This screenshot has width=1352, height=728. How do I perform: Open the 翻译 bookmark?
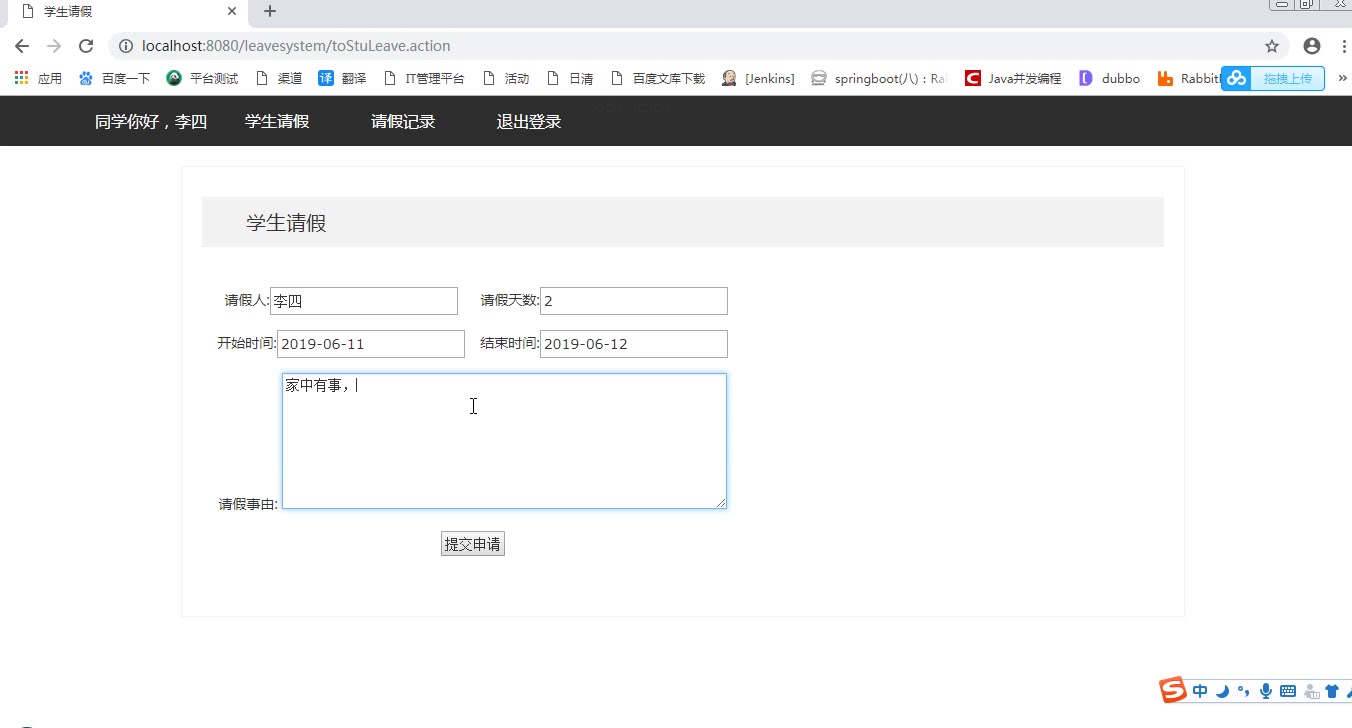pos(342,78)
